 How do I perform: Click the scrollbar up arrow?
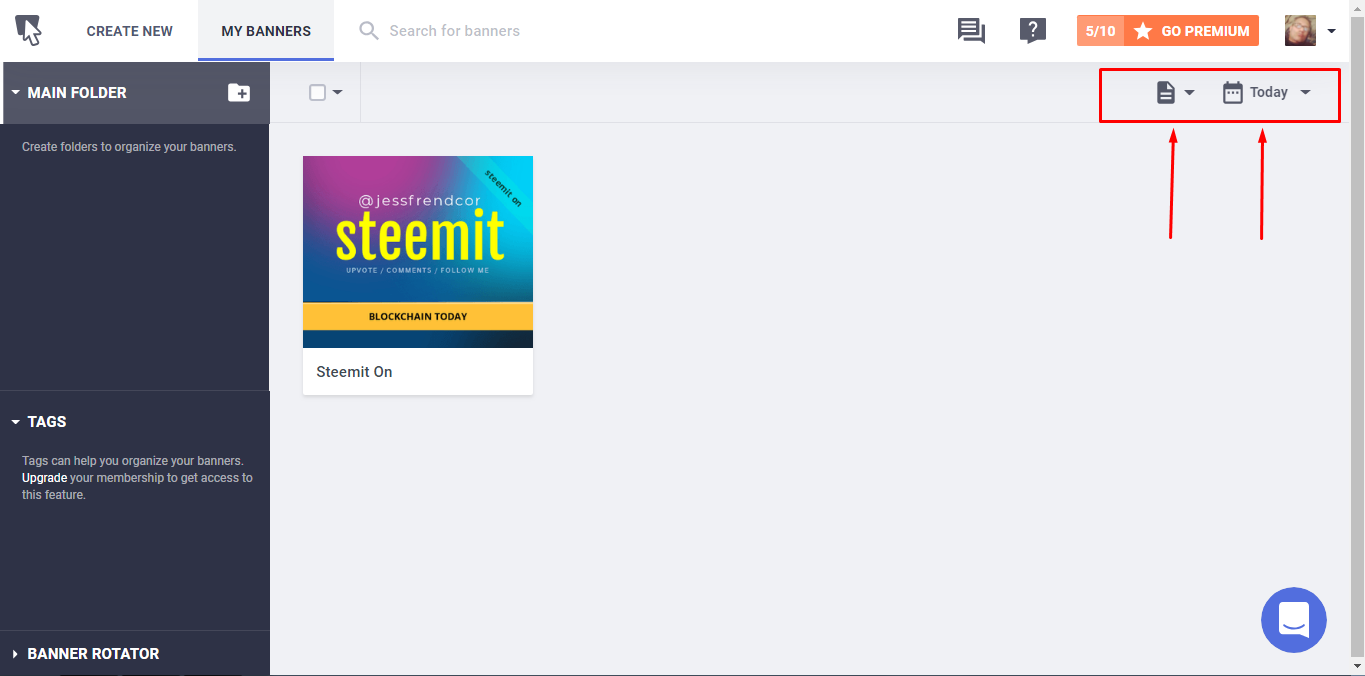coord(1357,8)
